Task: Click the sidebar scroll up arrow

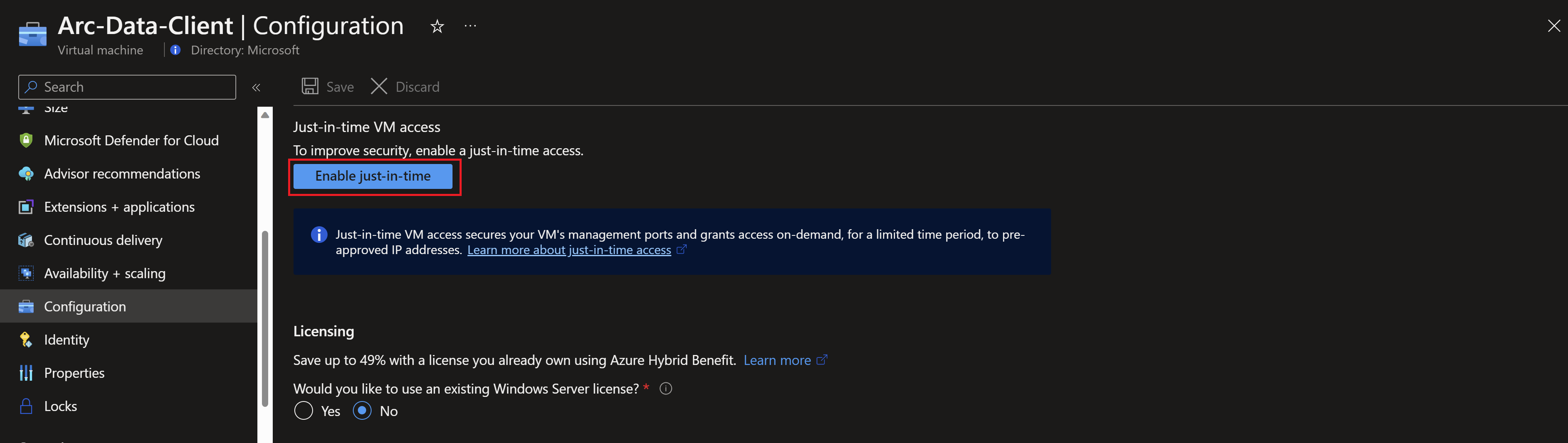Action: point(265,115)
